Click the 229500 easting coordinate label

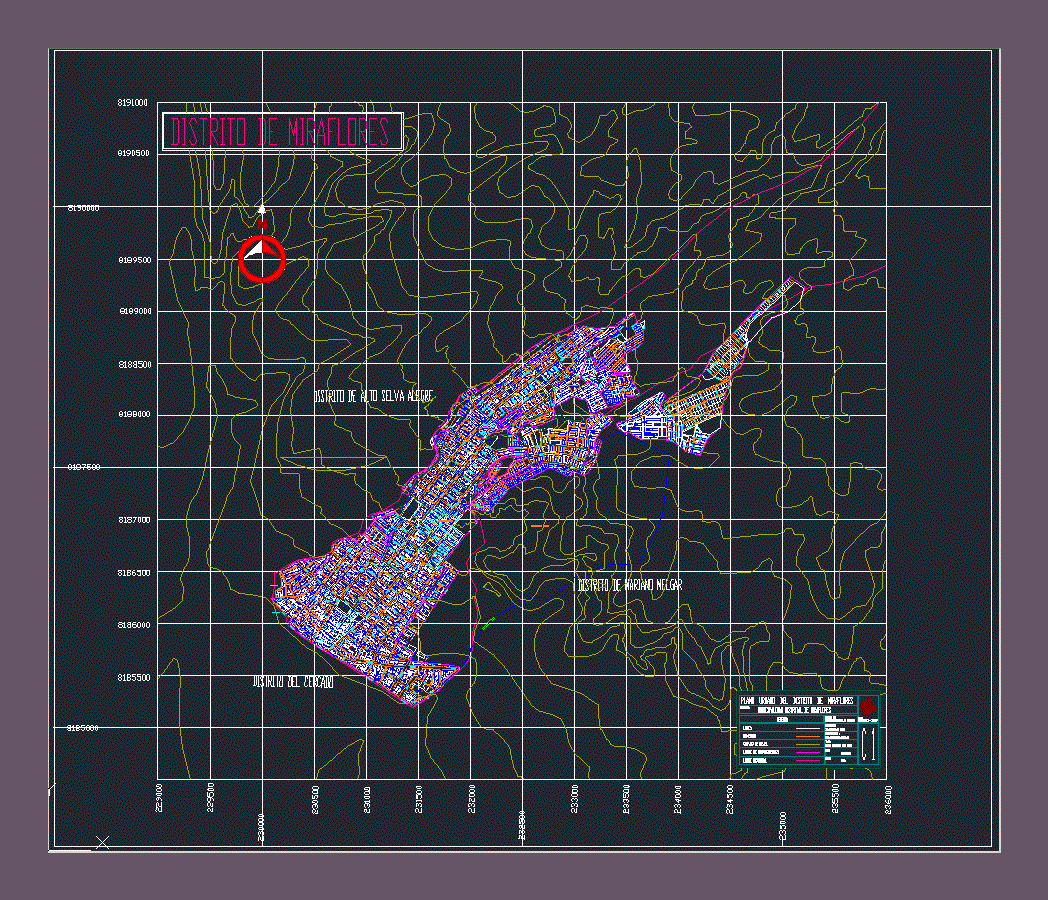pyautogui.click(x=211, y=798)
